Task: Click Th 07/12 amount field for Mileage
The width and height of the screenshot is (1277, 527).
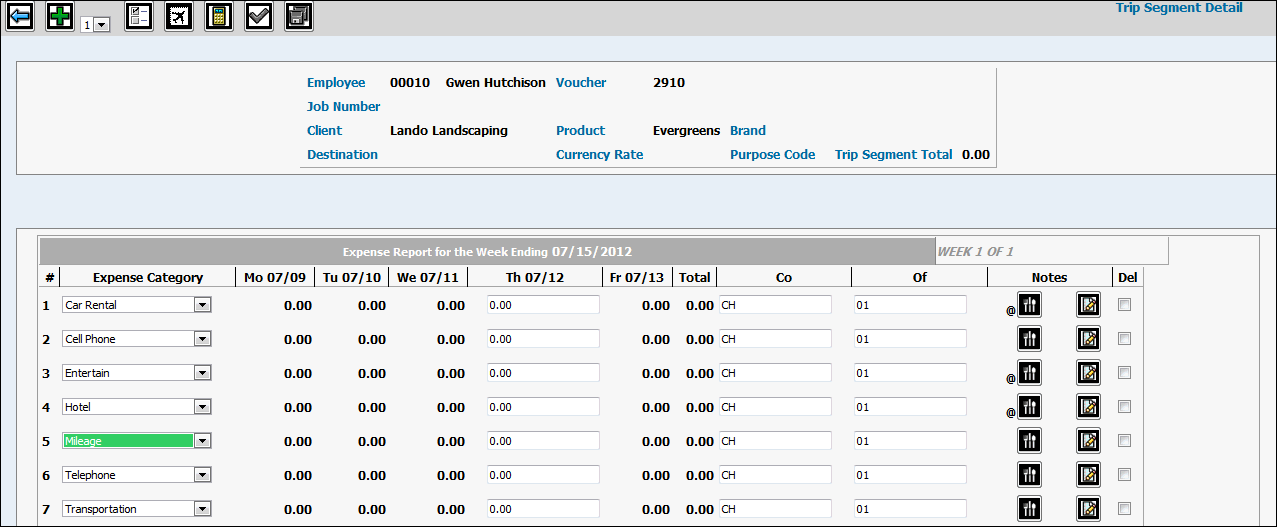Action: tap(543, 441)
